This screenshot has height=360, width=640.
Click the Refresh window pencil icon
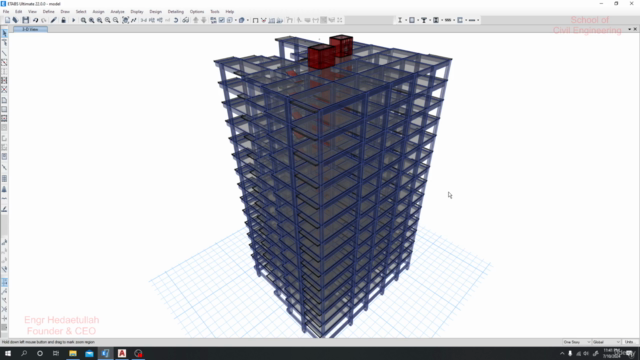[53, 20]
